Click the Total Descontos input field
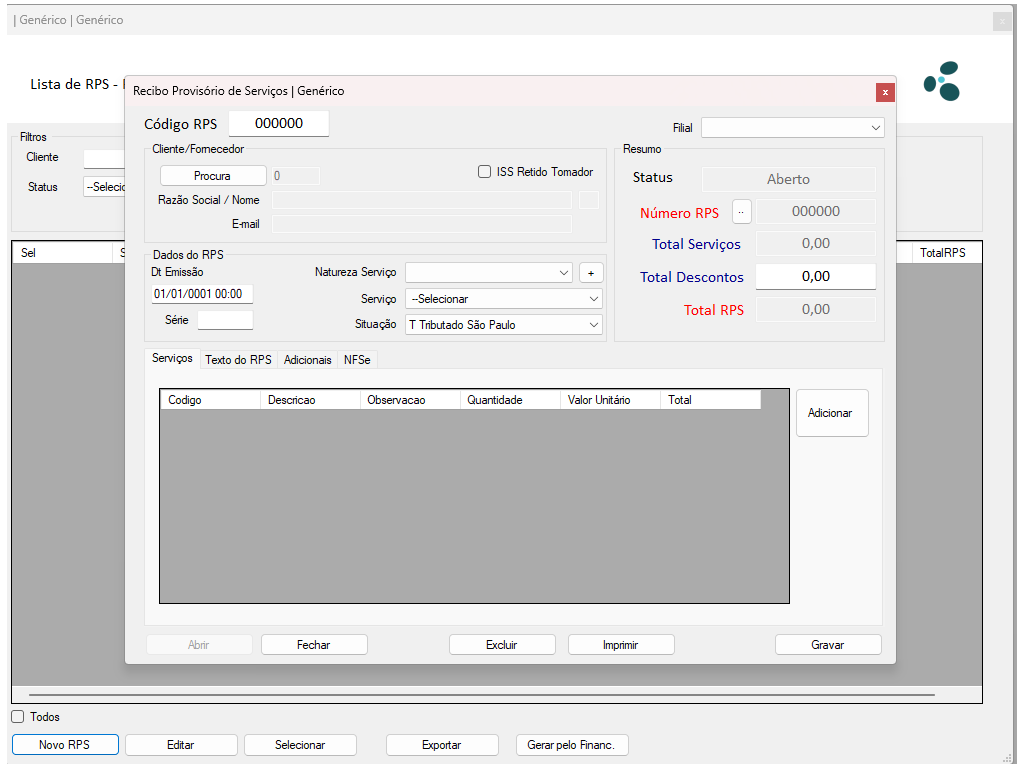 (x=815, y=277)
